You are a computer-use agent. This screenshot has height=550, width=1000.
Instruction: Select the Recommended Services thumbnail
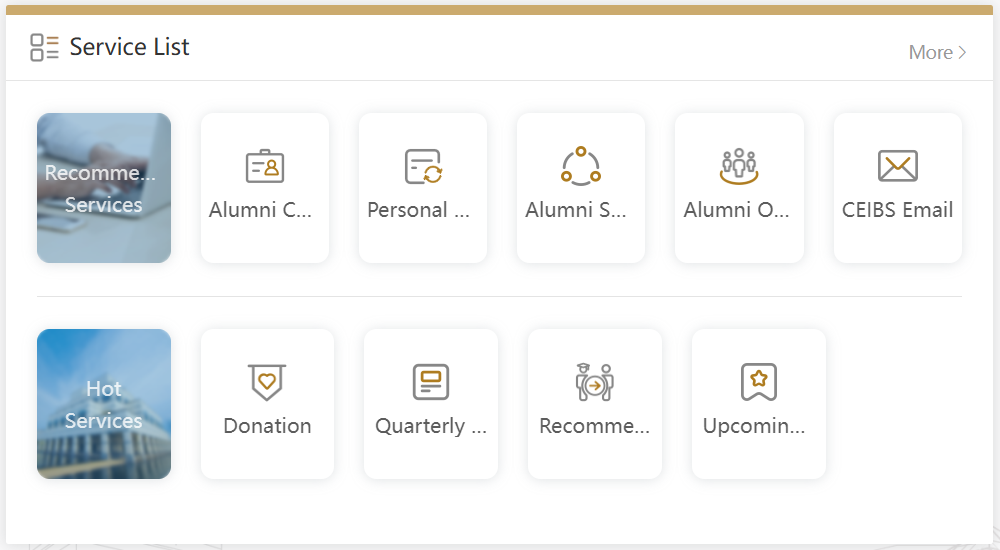104,188
